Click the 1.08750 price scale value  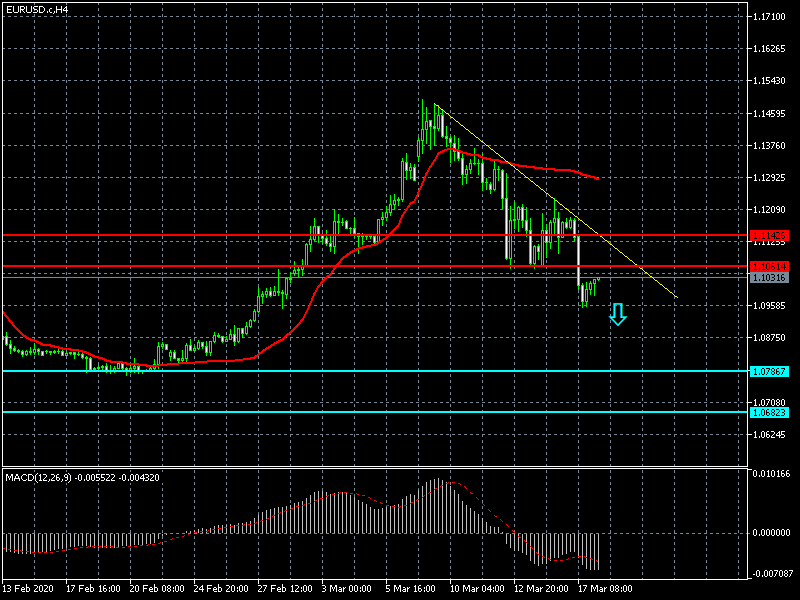click(769, 338)
